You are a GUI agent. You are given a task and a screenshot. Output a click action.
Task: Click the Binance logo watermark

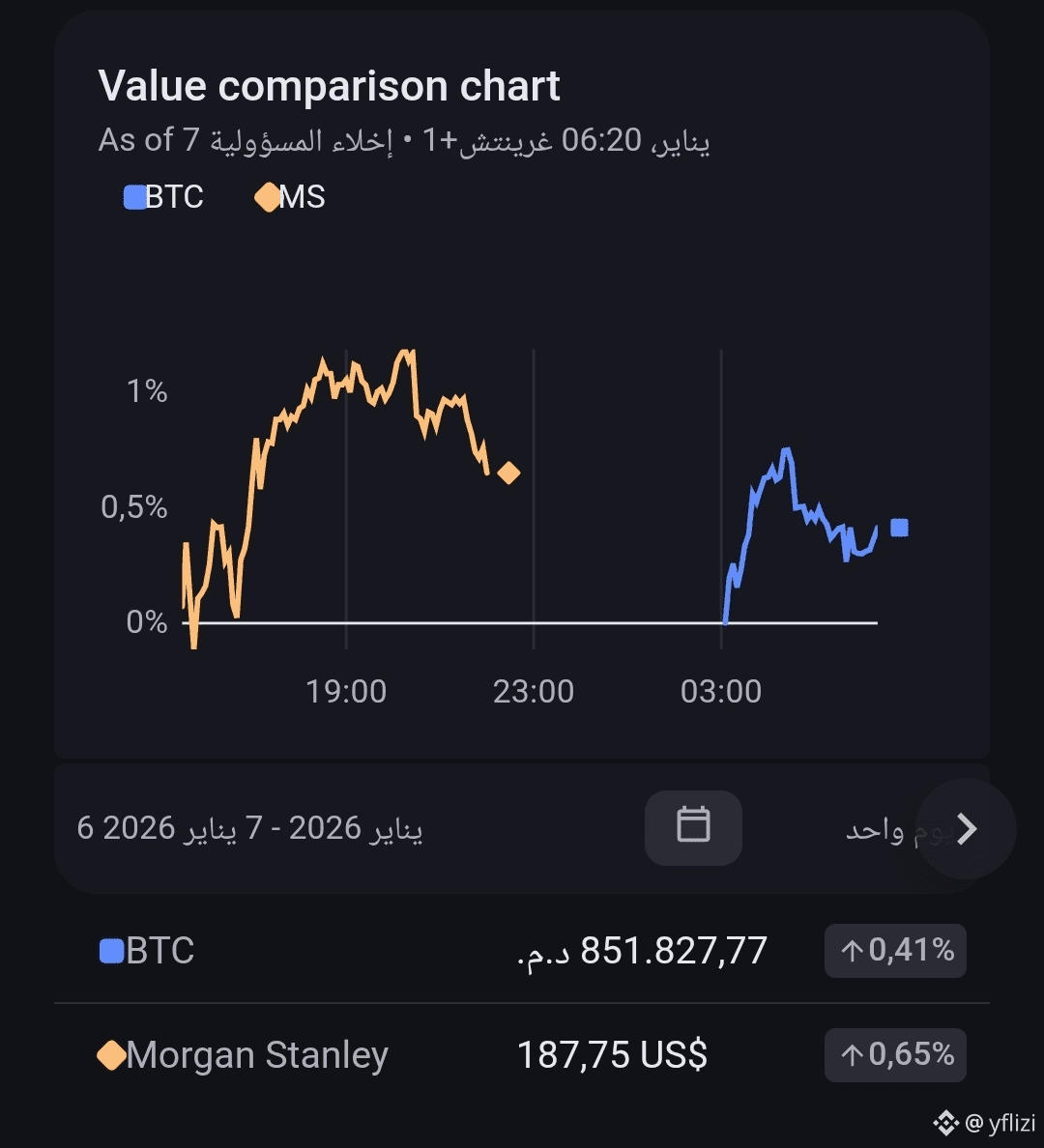[x=944, y=1122]
